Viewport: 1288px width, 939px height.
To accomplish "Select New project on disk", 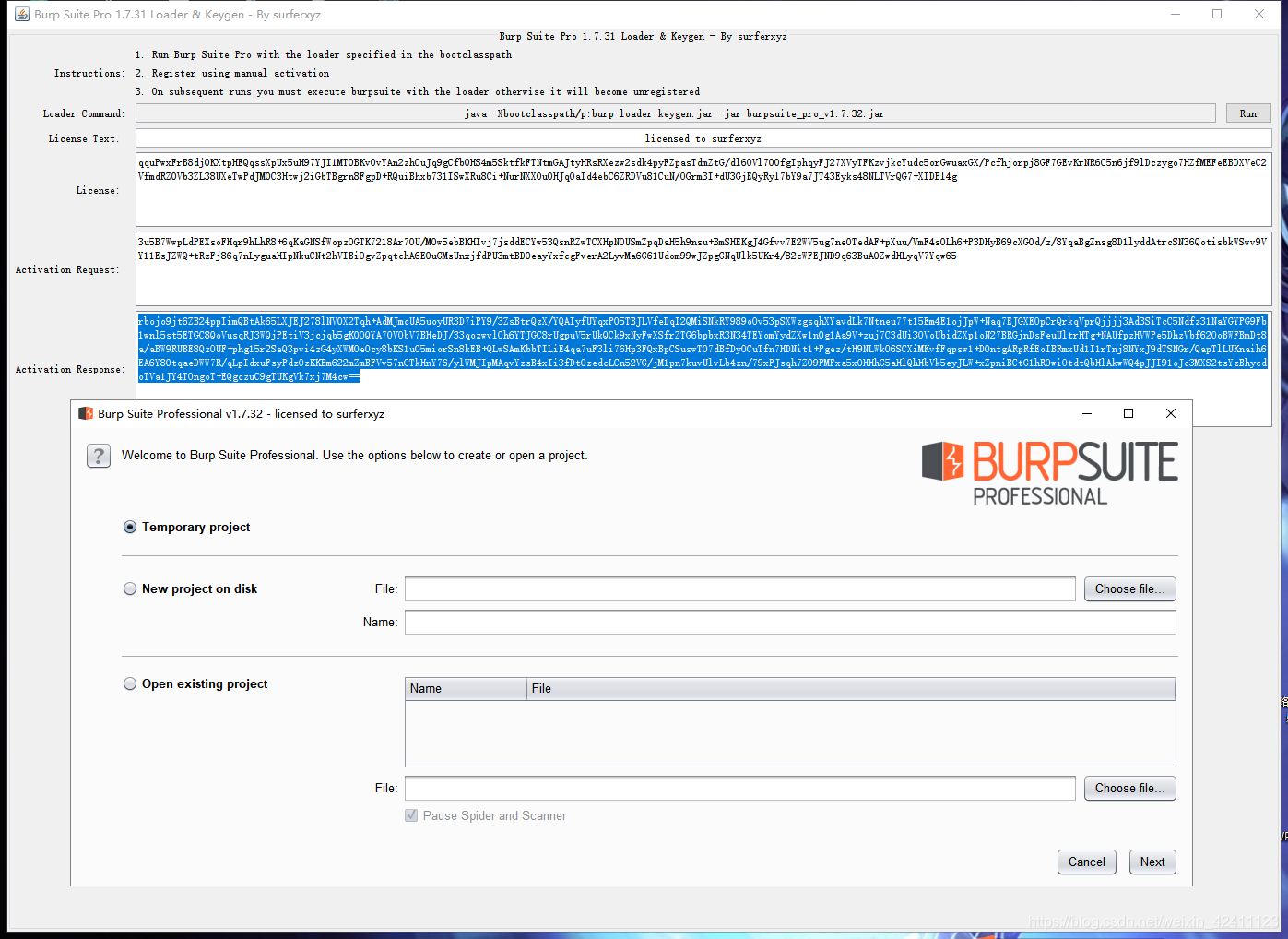I will pos(130,588).
